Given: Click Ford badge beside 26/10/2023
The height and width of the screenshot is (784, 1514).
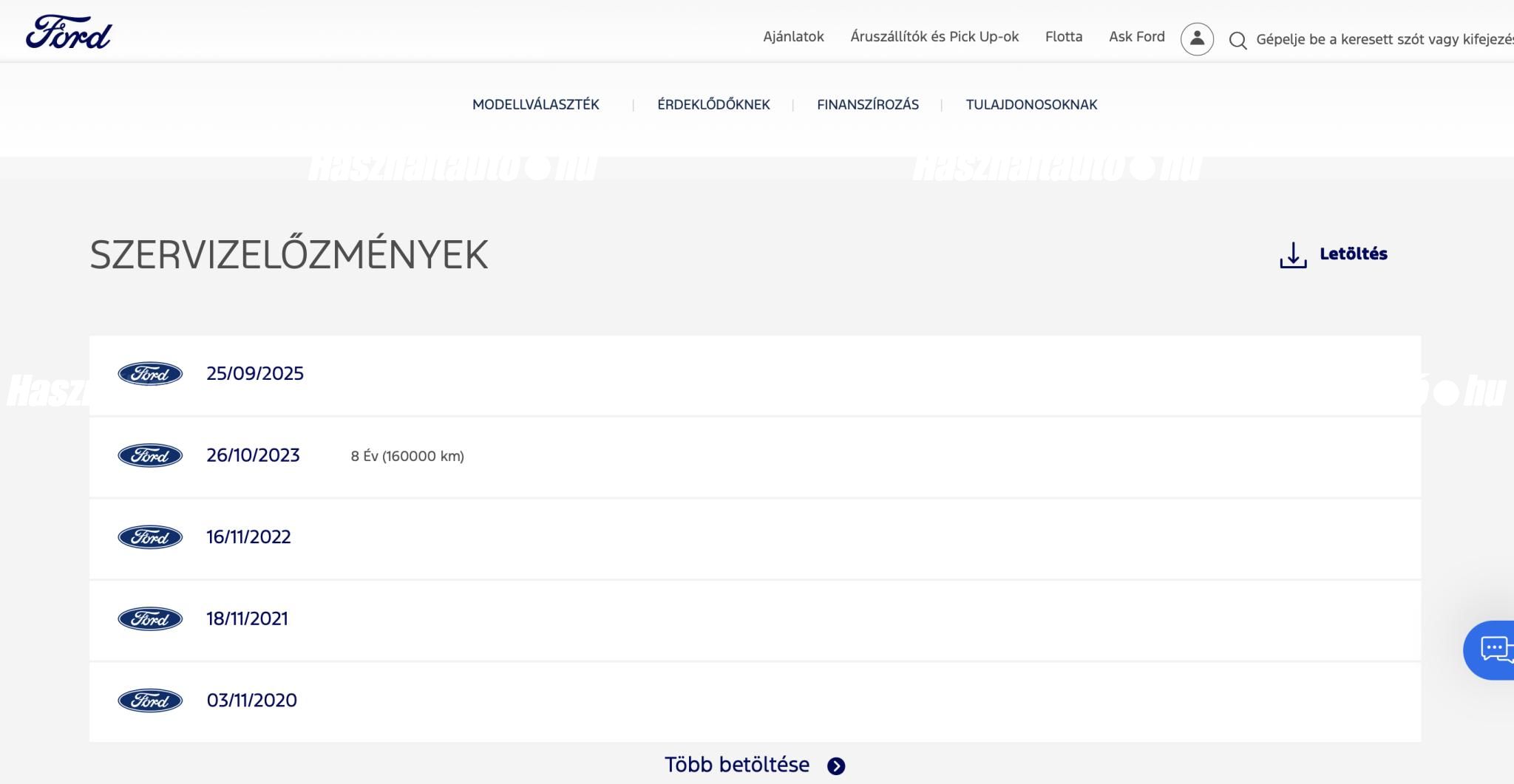Looking at the screenshot, I should tap(150, 456).
